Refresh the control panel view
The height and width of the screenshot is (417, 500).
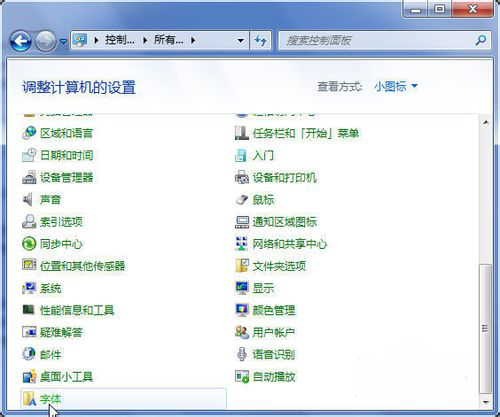(261, 41)
